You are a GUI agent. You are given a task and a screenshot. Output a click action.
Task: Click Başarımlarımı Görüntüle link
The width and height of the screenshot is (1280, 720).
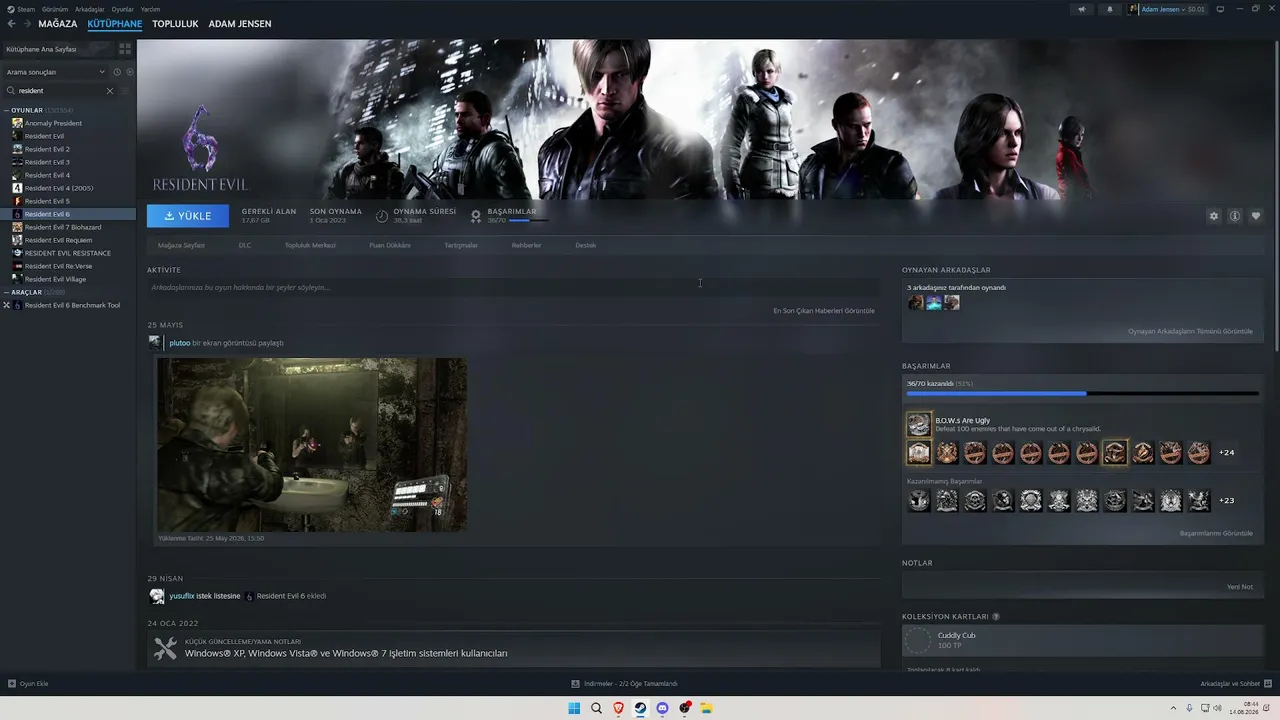(x=1216, y=533)
